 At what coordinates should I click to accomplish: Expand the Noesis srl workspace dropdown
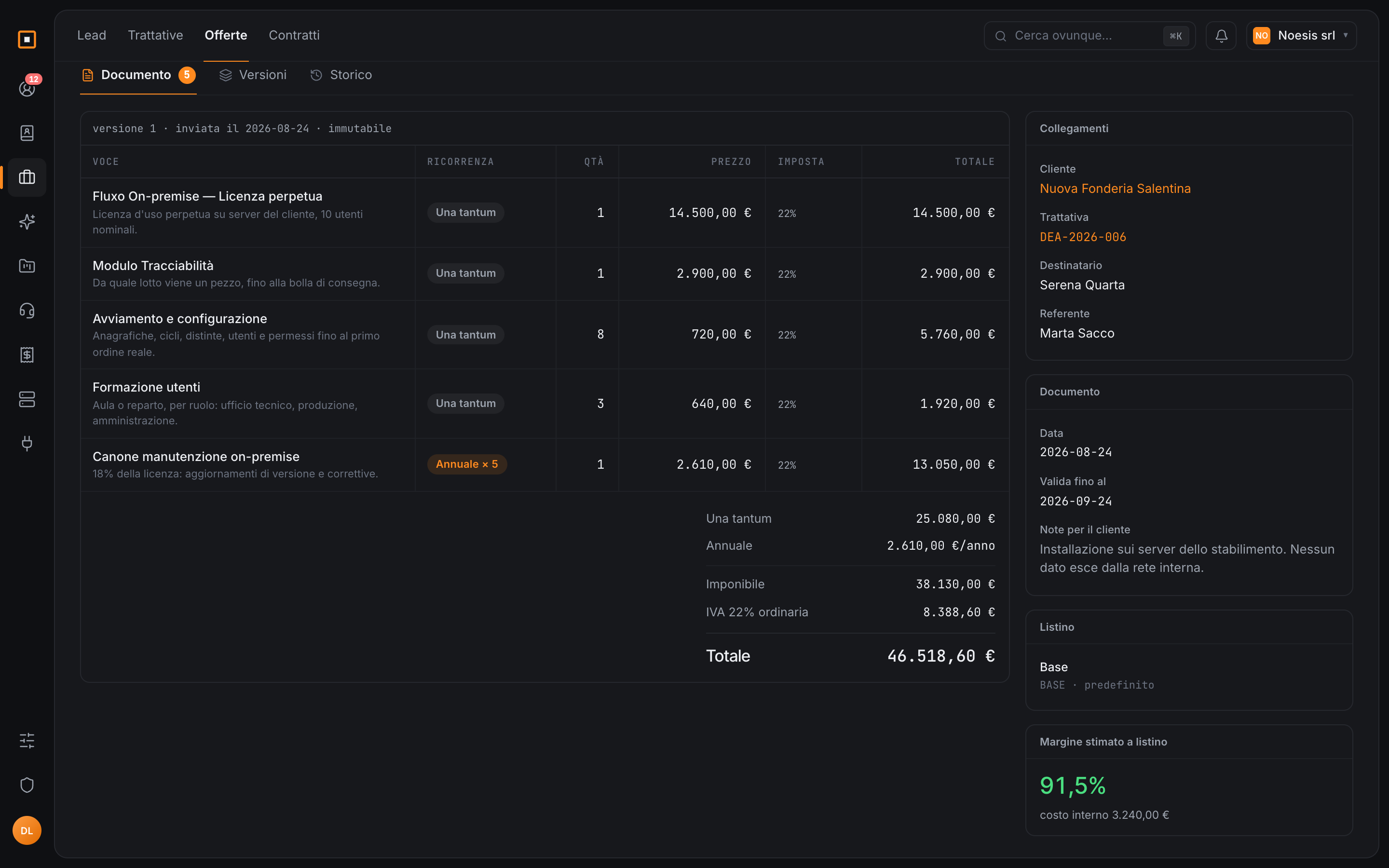1301,36
